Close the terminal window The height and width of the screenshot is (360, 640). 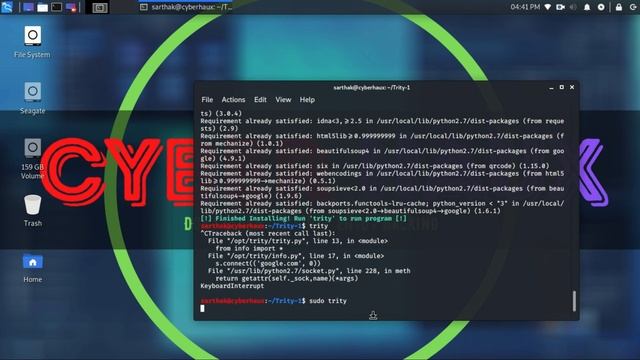click(x=572, y=87)
